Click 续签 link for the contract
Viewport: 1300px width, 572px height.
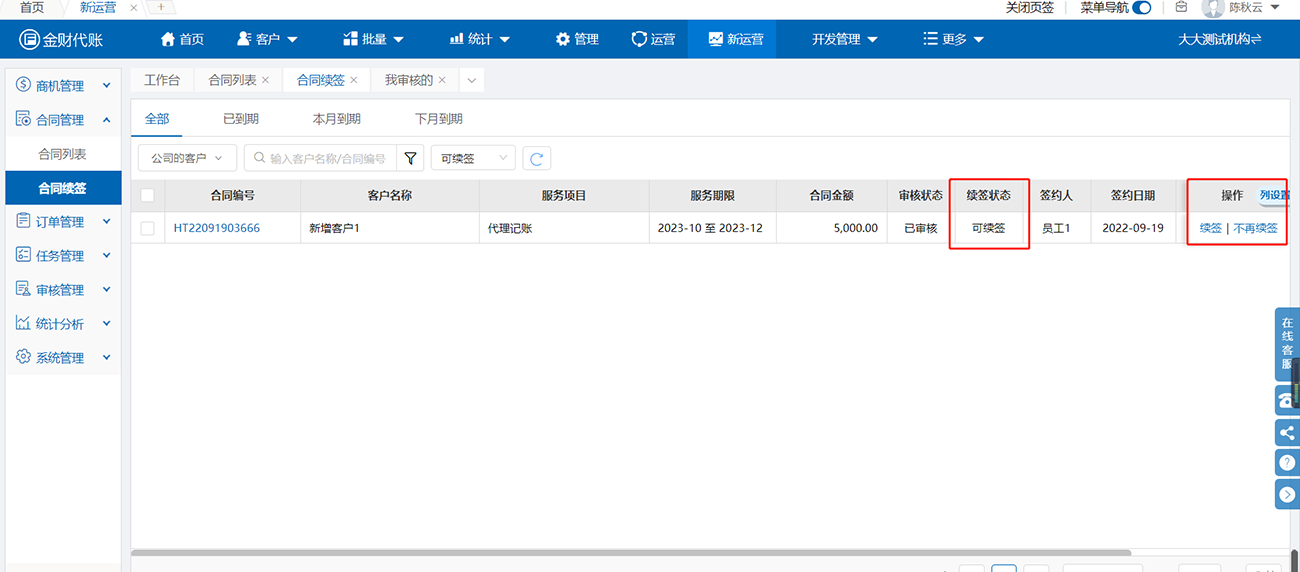(1210, 228)
